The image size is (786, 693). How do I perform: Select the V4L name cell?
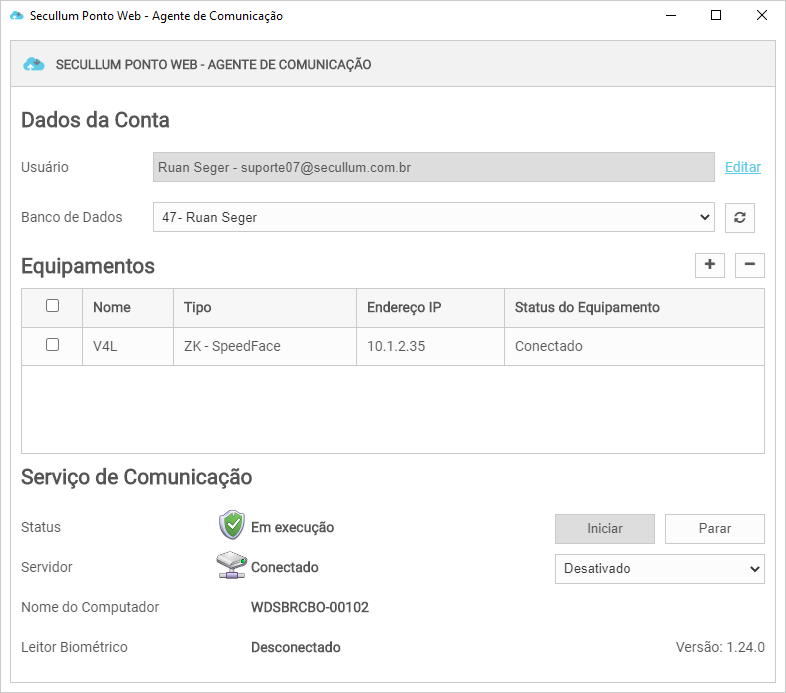coord(128,346)
